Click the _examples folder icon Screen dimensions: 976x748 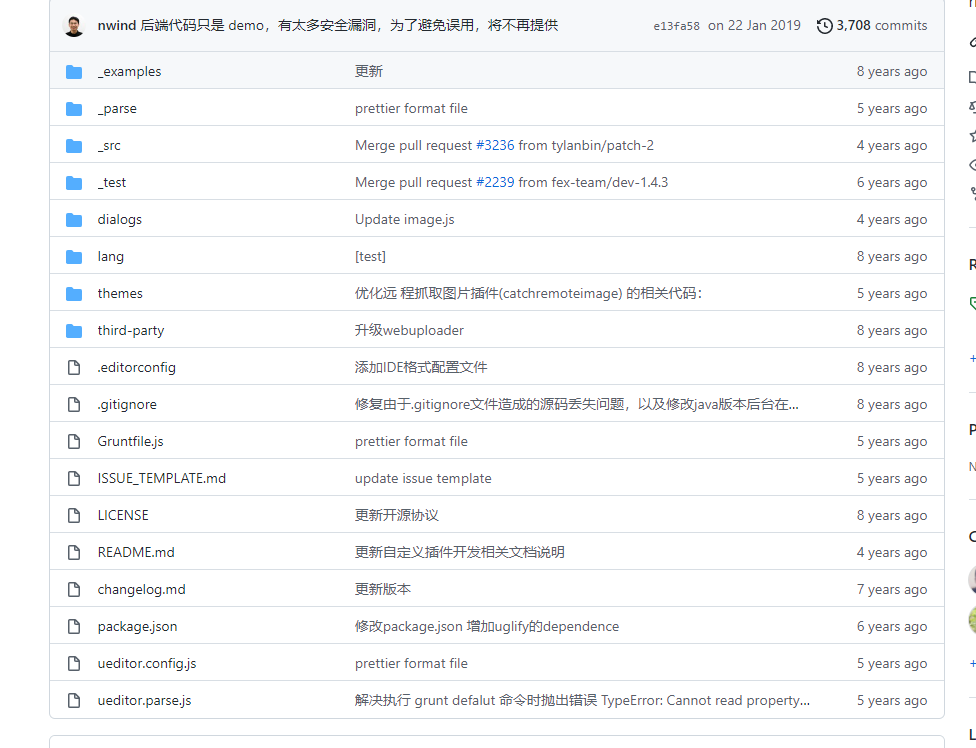point(74,71)
